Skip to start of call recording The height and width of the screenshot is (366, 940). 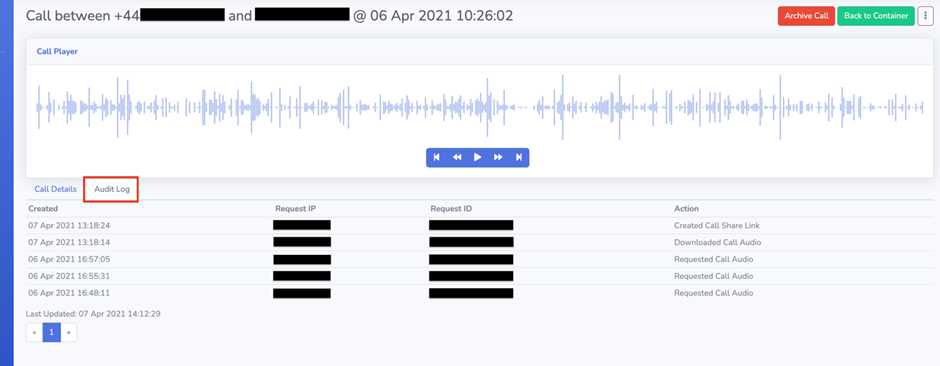point(436,157)
